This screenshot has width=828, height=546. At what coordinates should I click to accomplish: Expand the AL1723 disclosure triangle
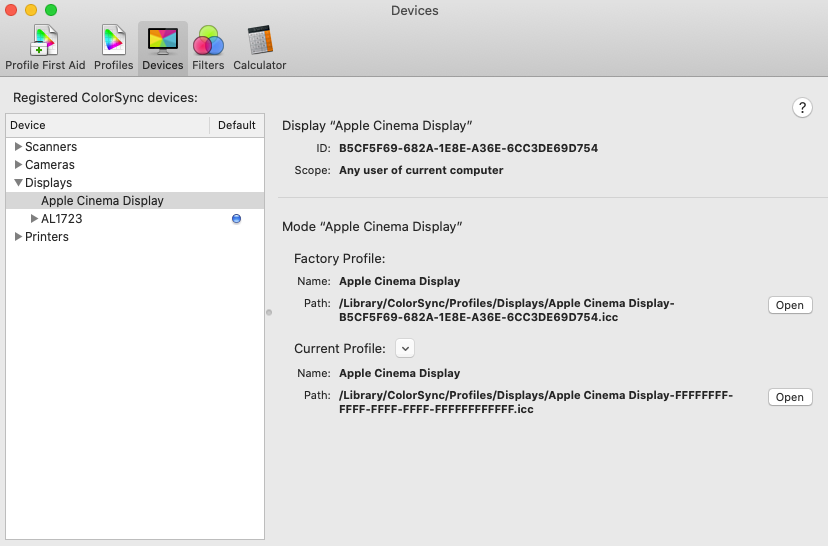34,218
